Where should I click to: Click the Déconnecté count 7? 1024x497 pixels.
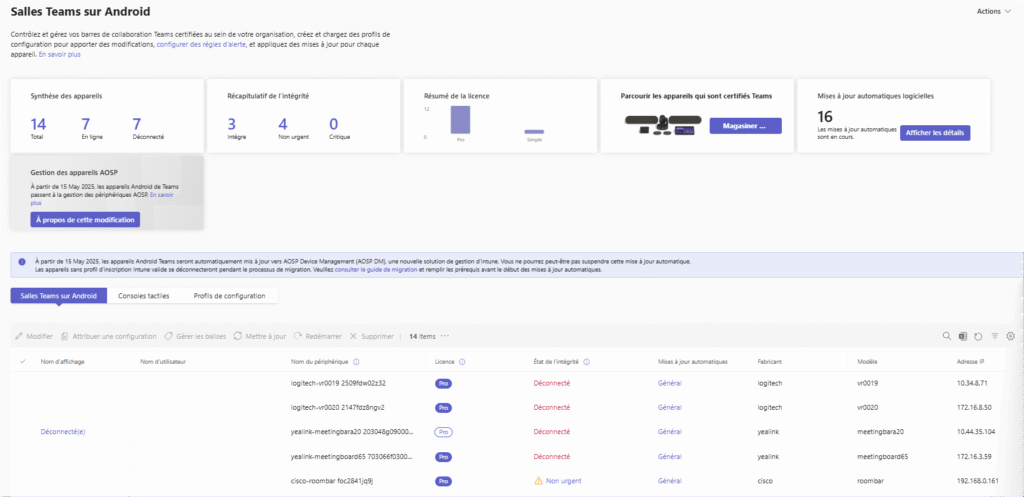[x=136, y=124]
